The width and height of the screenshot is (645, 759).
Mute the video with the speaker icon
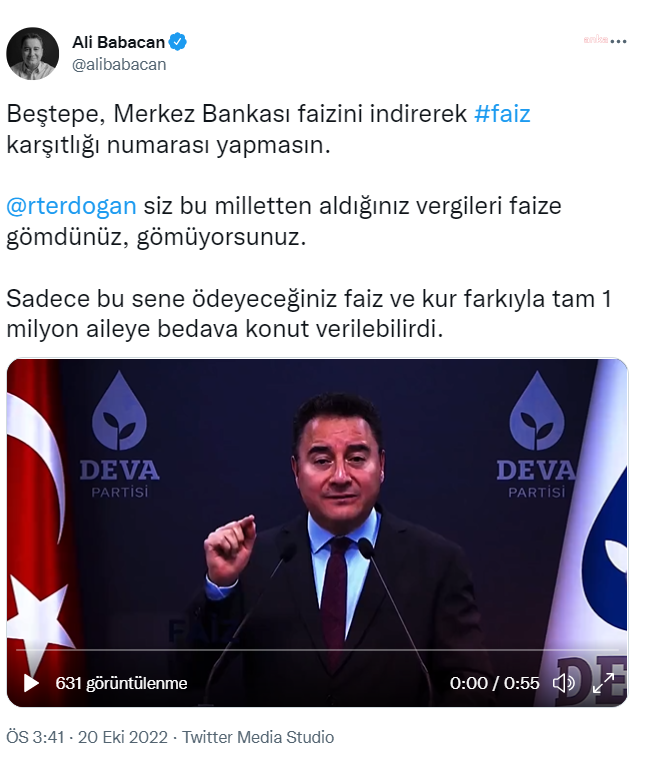point(564,683)
